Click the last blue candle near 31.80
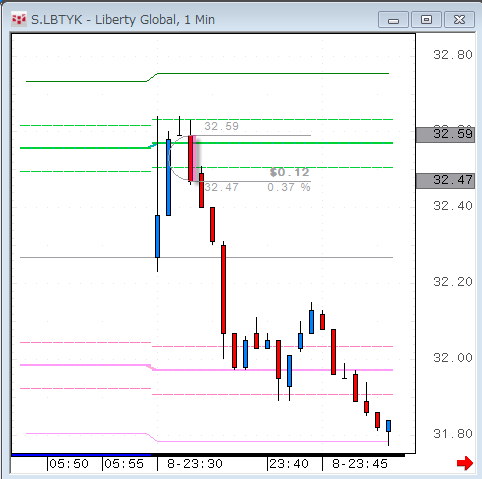 [388, 426]
